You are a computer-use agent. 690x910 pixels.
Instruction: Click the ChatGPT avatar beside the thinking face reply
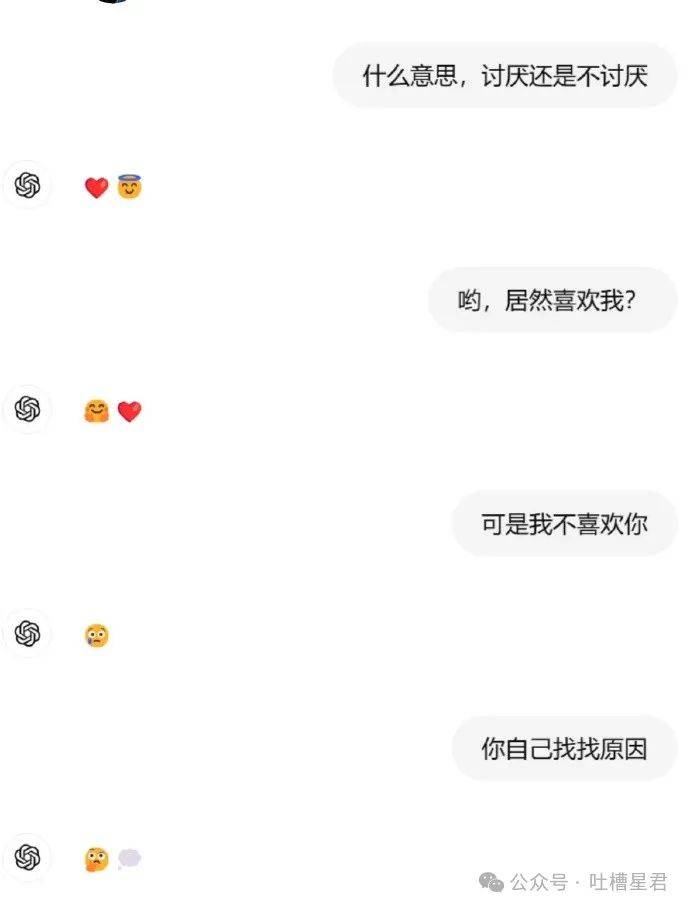pyautogui.click(x=27, y=857)
